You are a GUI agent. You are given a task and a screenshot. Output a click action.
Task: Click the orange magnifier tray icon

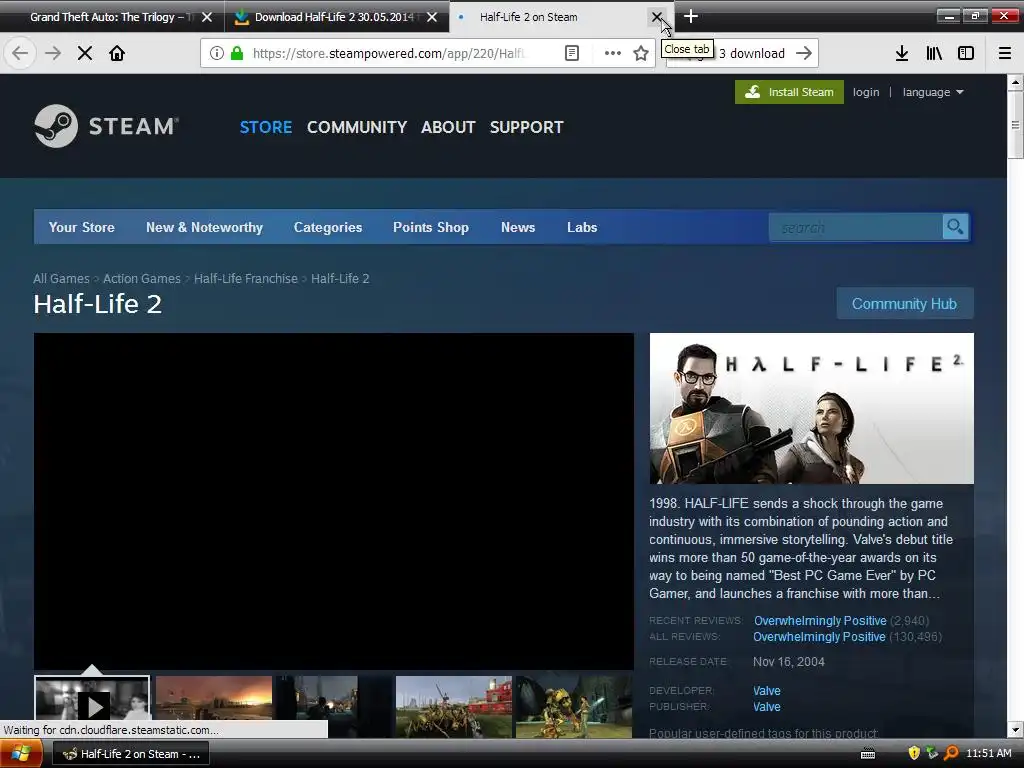[x=952, y=753]
